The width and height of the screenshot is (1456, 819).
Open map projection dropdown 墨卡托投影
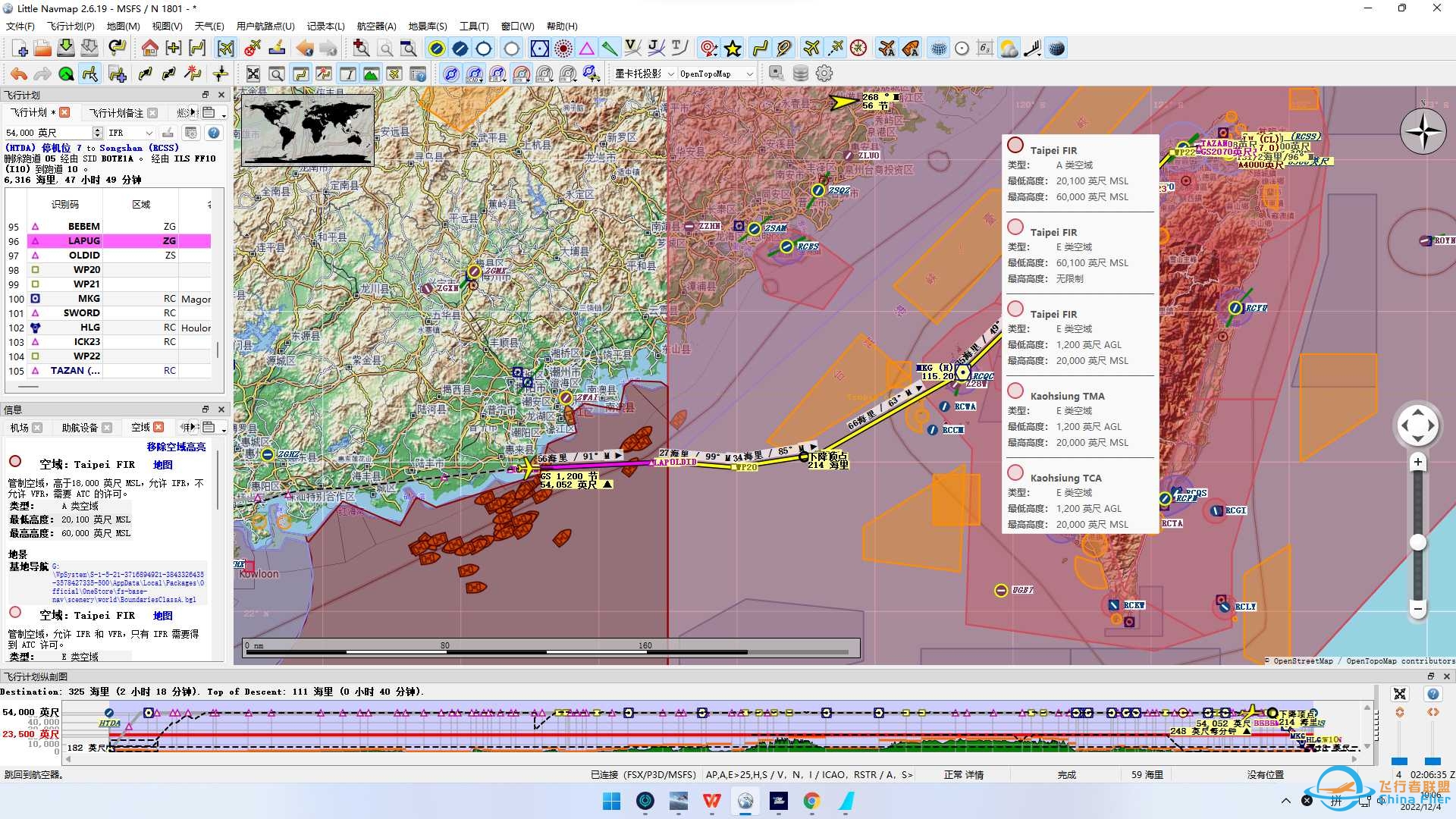[645, 74]
